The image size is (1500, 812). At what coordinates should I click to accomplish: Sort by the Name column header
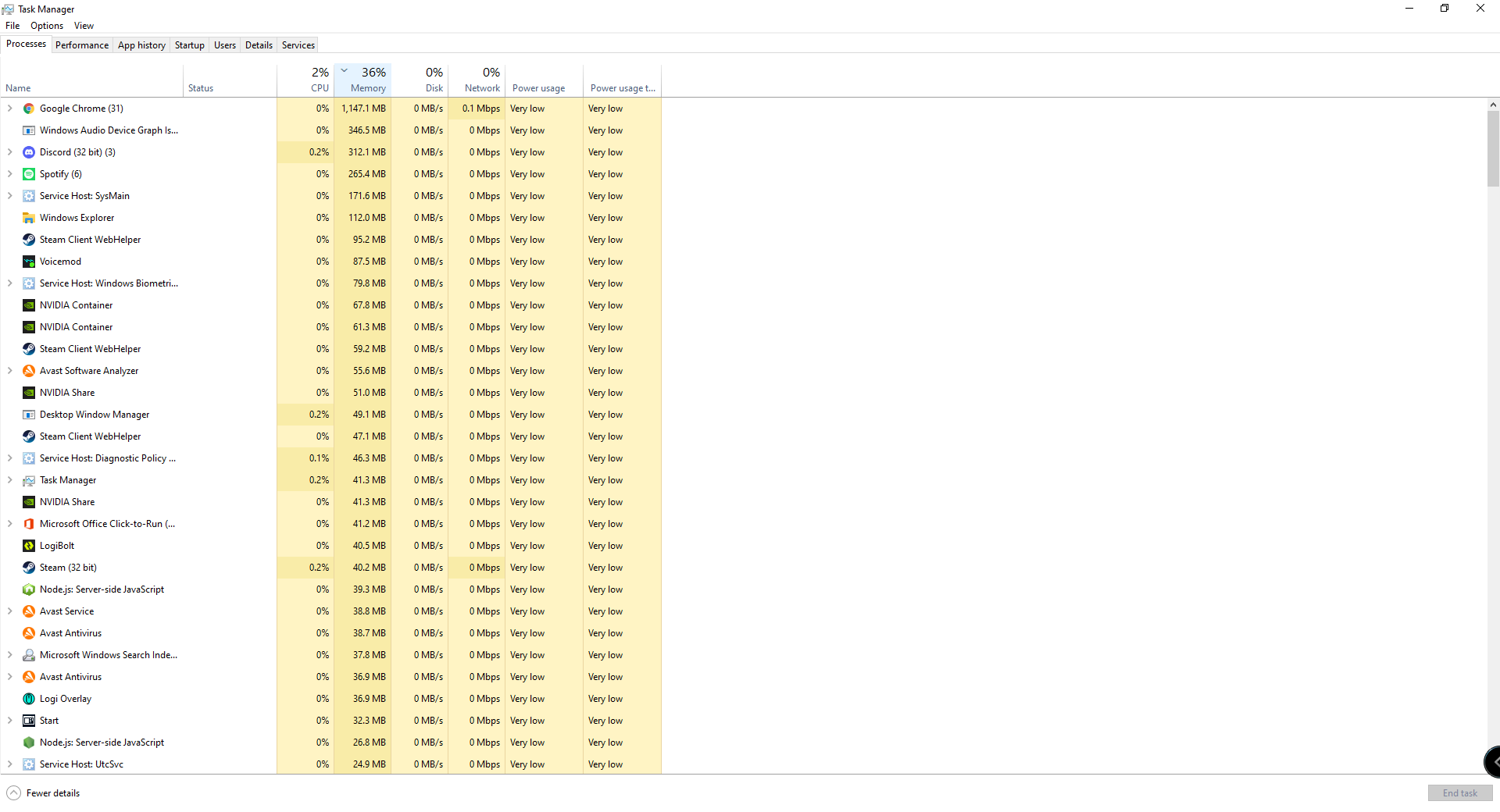coord(92,80)
